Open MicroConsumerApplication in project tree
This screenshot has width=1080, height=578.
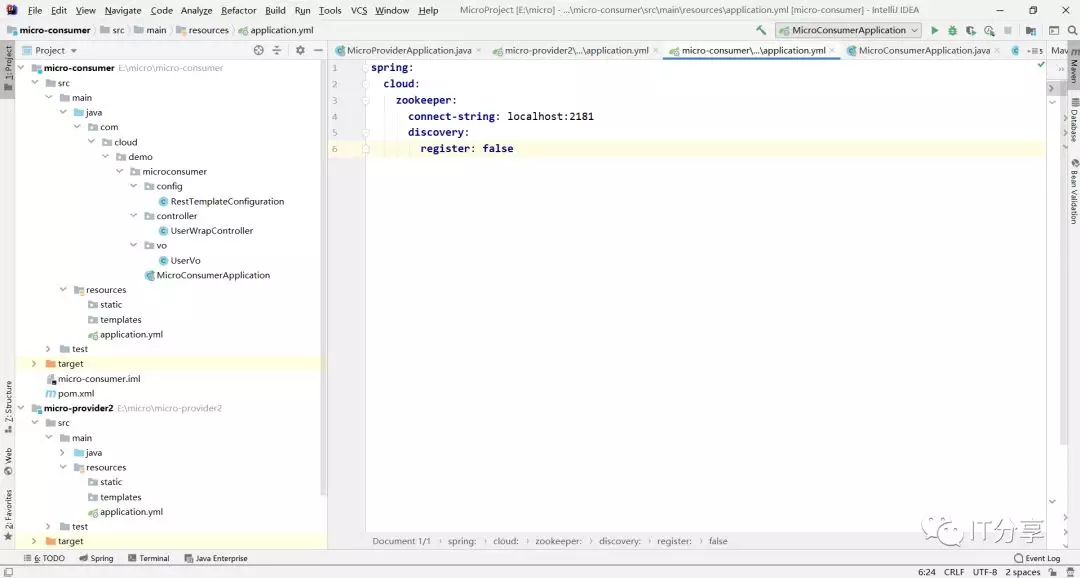tap(207, 275)
